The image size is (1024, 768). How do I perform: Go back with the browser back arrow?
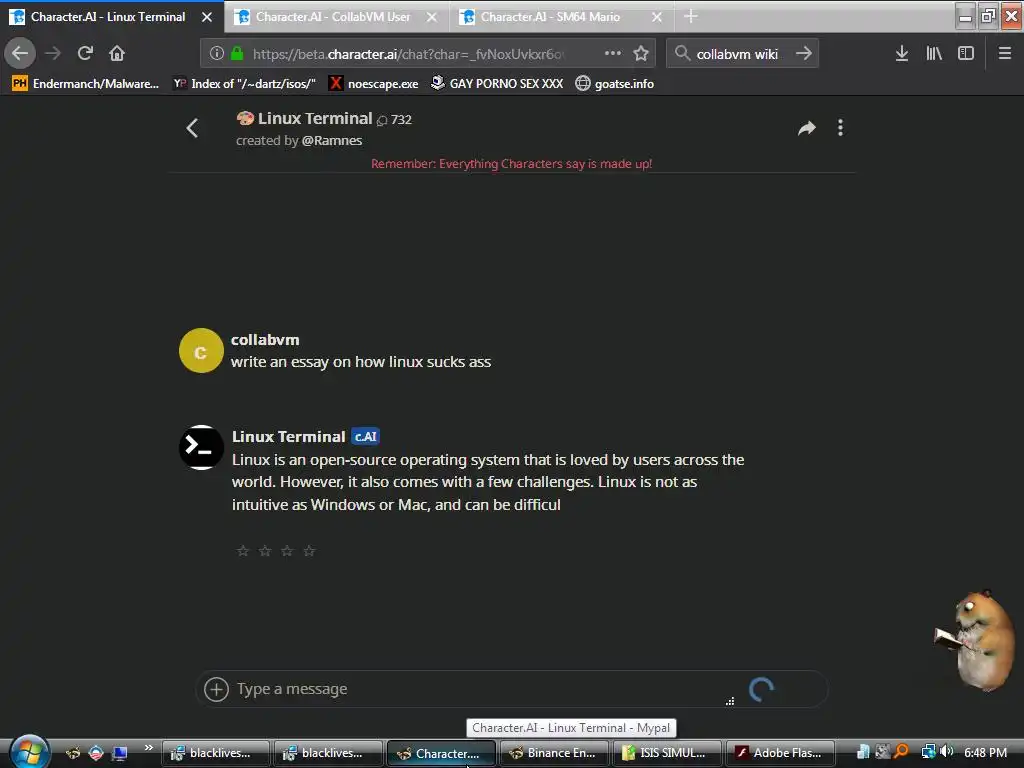[20, 53]
